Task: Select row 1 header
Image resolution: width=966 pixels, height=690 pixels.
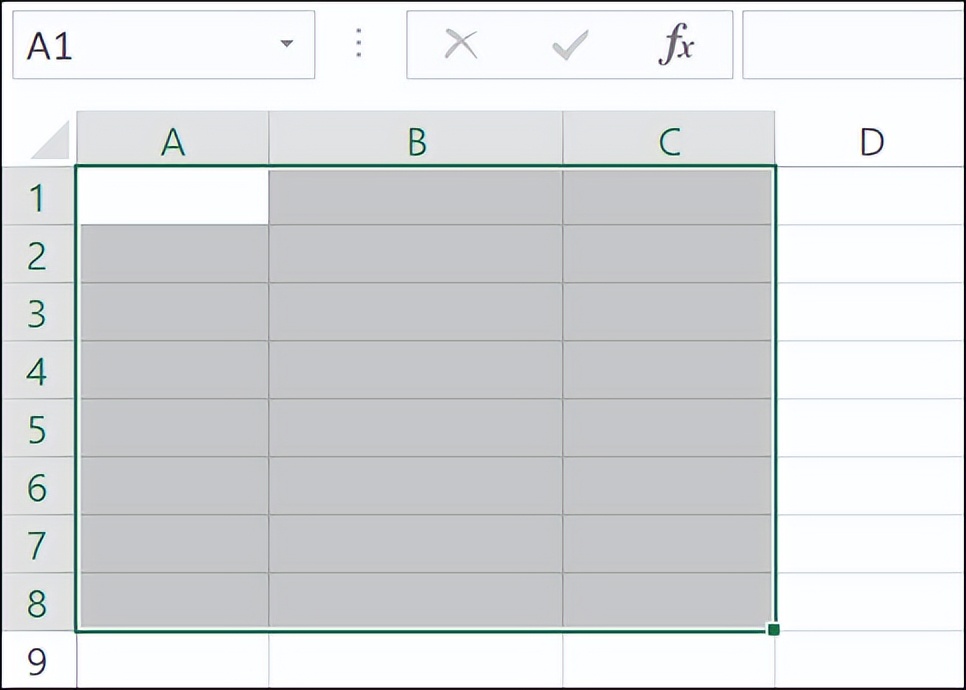Action: (x=38, y=198)
